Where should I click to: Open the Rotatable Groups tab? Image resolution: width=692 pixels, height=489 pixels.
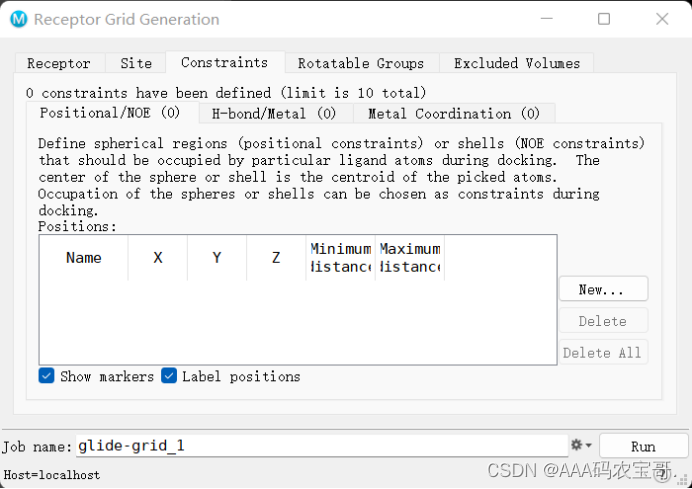(361, 63)
